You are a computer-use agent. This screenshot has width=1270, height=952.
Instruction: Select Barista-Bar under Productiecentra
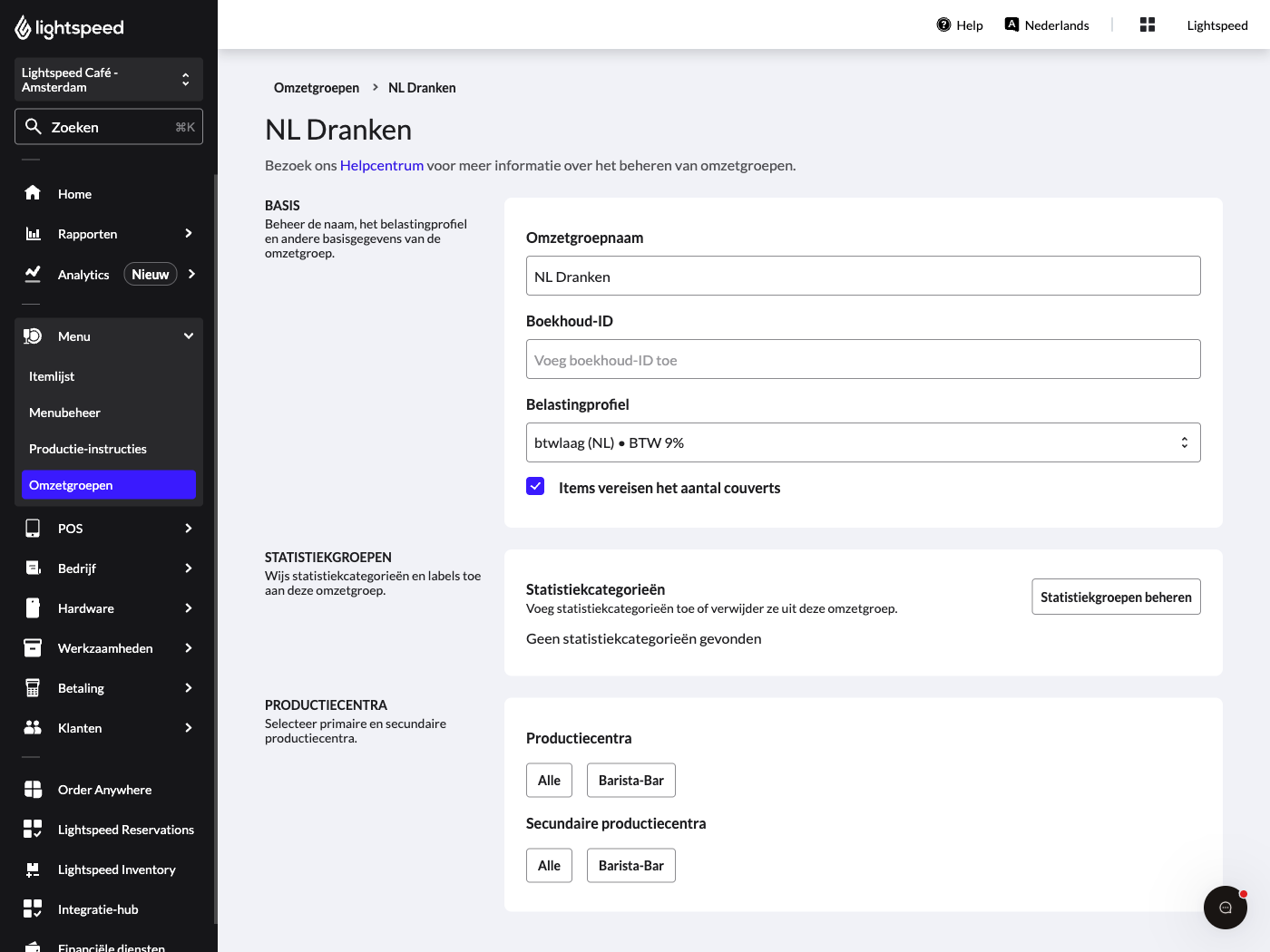coord(631,781)
